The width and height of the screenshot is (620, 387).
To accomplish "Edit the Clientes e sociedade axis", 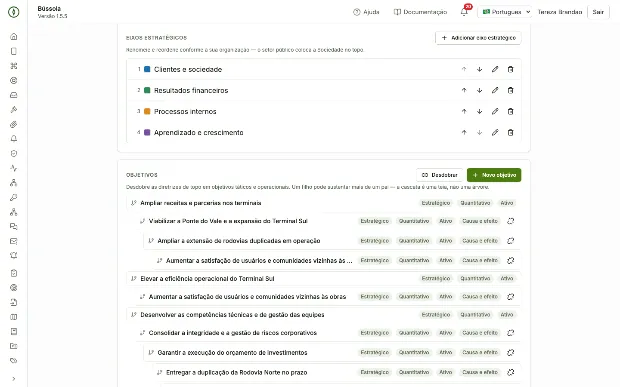I will click(495, 69).
